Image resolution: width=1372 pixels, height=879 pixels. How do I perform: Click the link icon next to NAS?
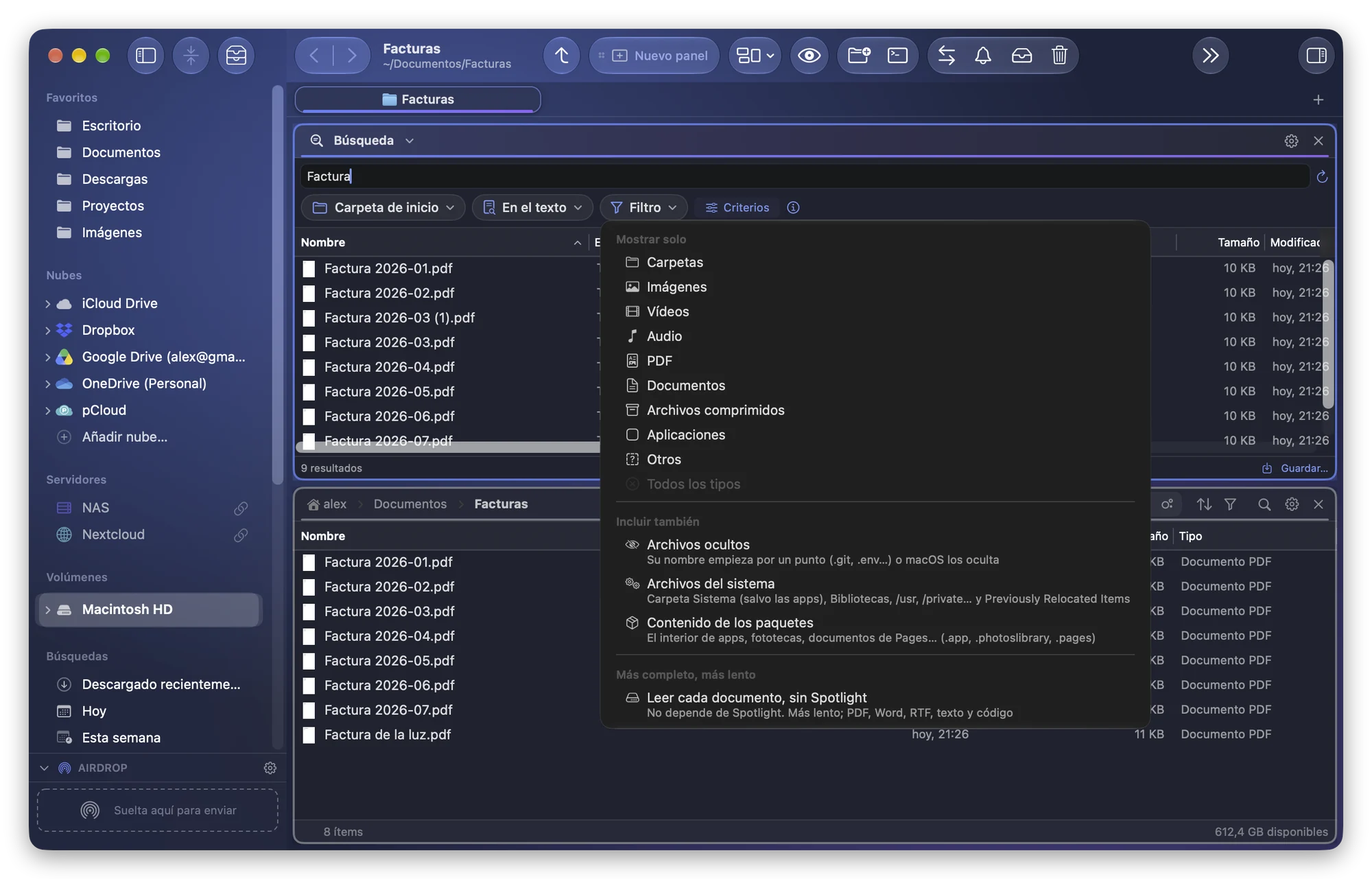[241, 508]
